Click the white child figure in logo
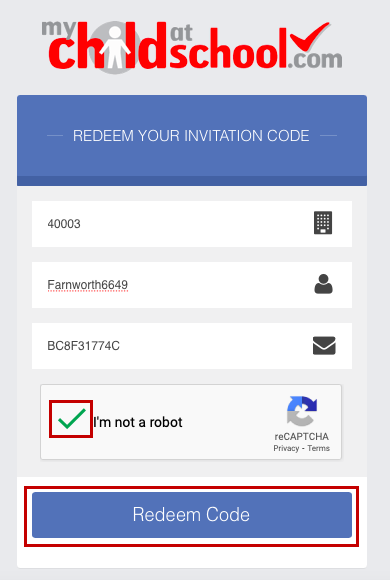Screen dimensions: 390x580 (x=115, y=47)
